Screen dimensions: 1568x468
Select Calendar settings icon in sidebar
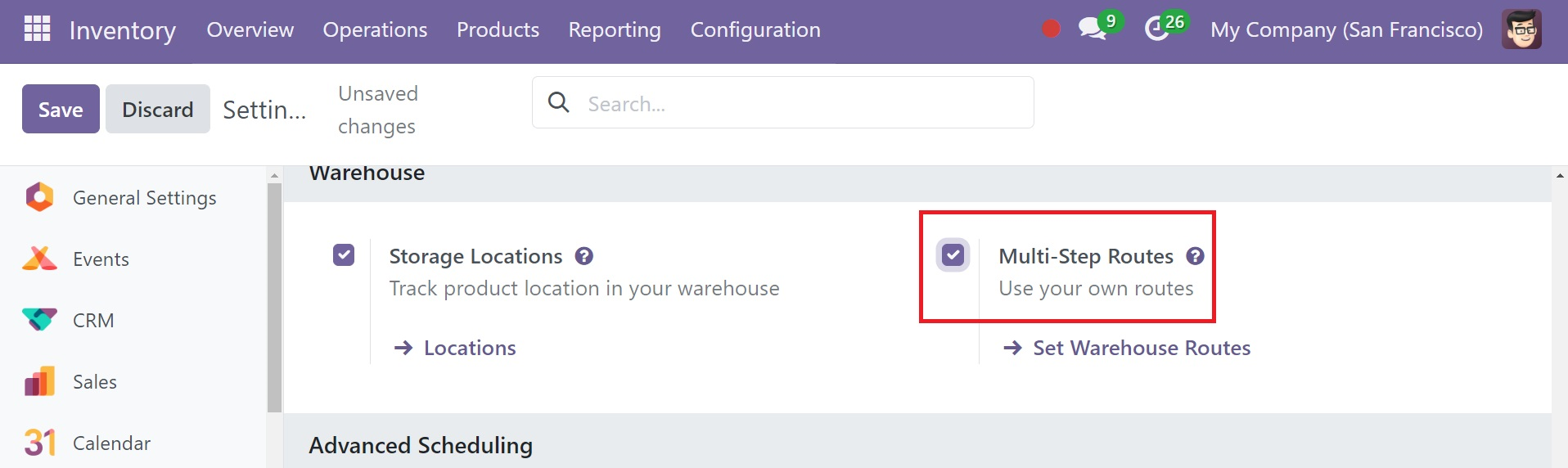[x=39, y=443]
